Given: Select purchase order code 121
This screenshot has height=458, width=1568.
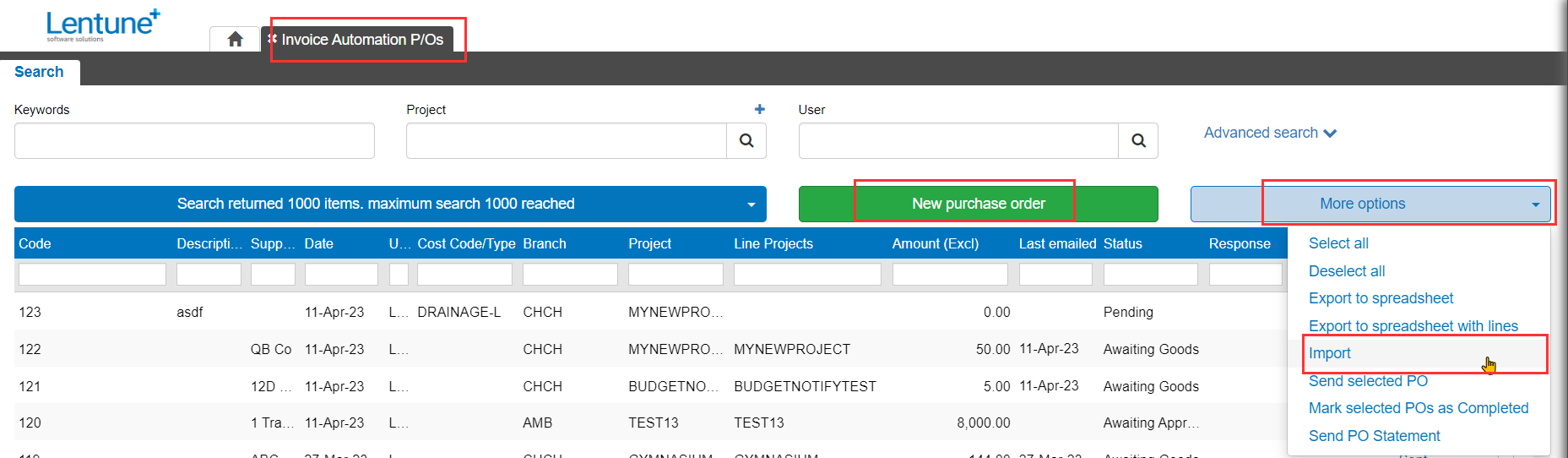Looking at the screenshot, I should point(30,386).
